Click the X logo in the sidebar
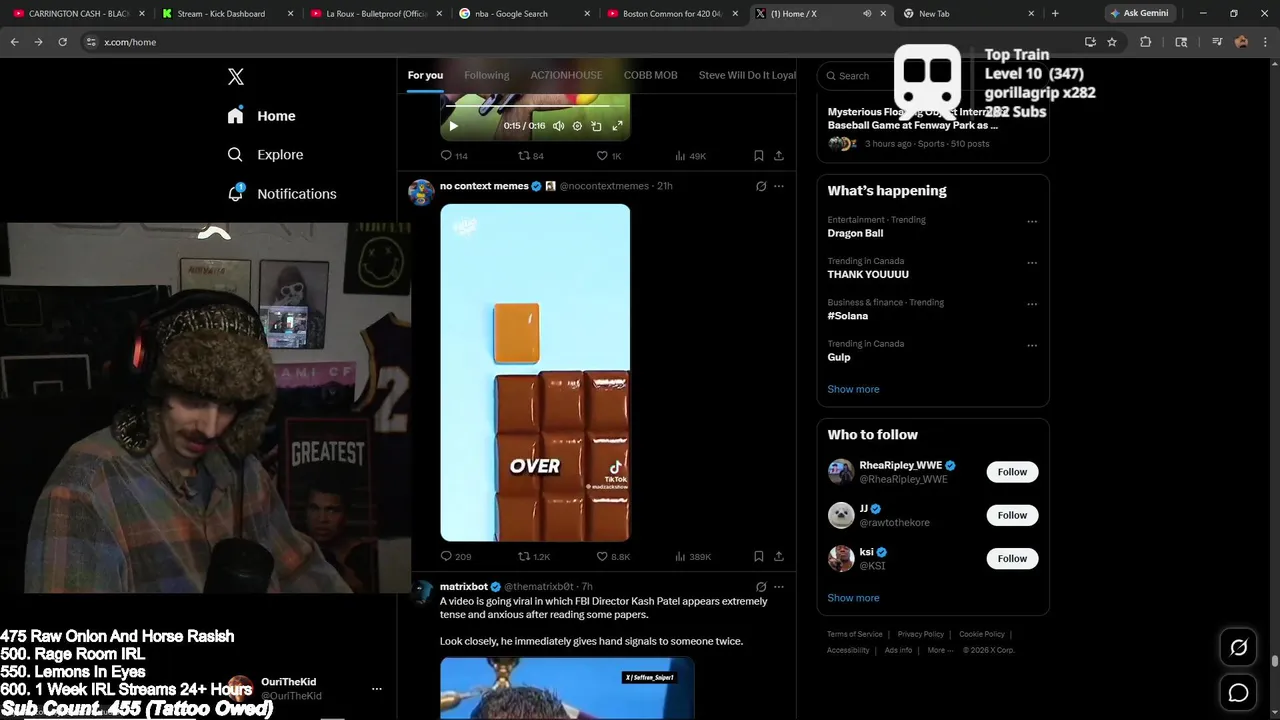 236,77
